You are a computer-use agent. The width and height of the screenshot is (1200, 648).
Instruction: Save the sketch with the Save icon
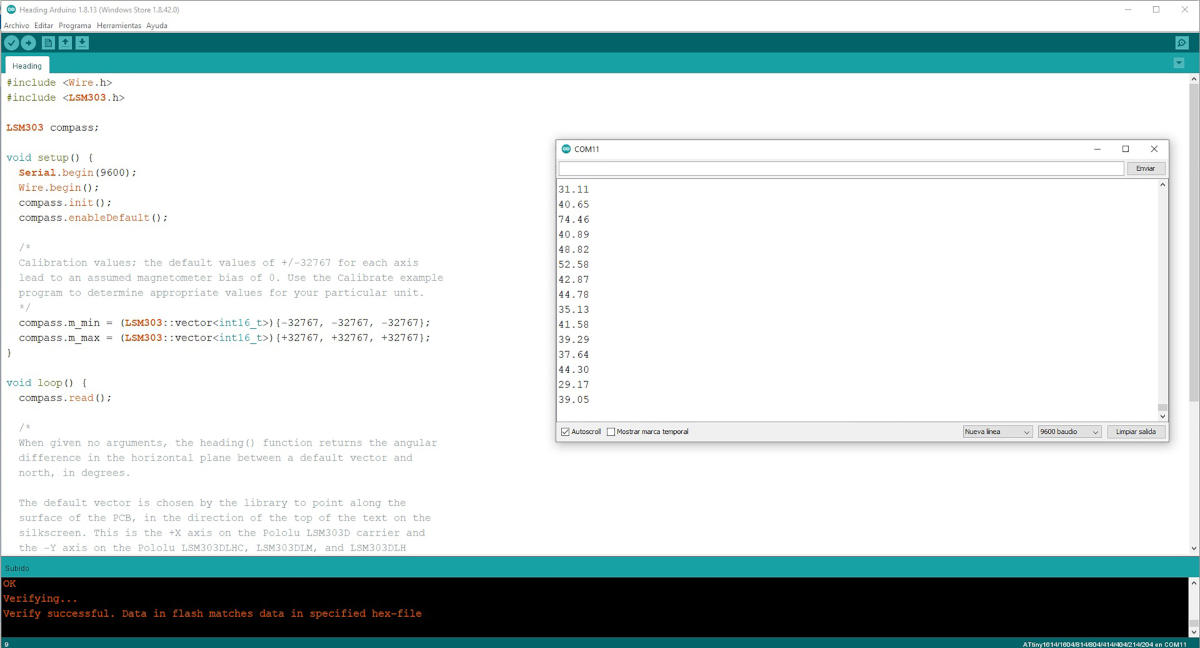tap(82, 43)
